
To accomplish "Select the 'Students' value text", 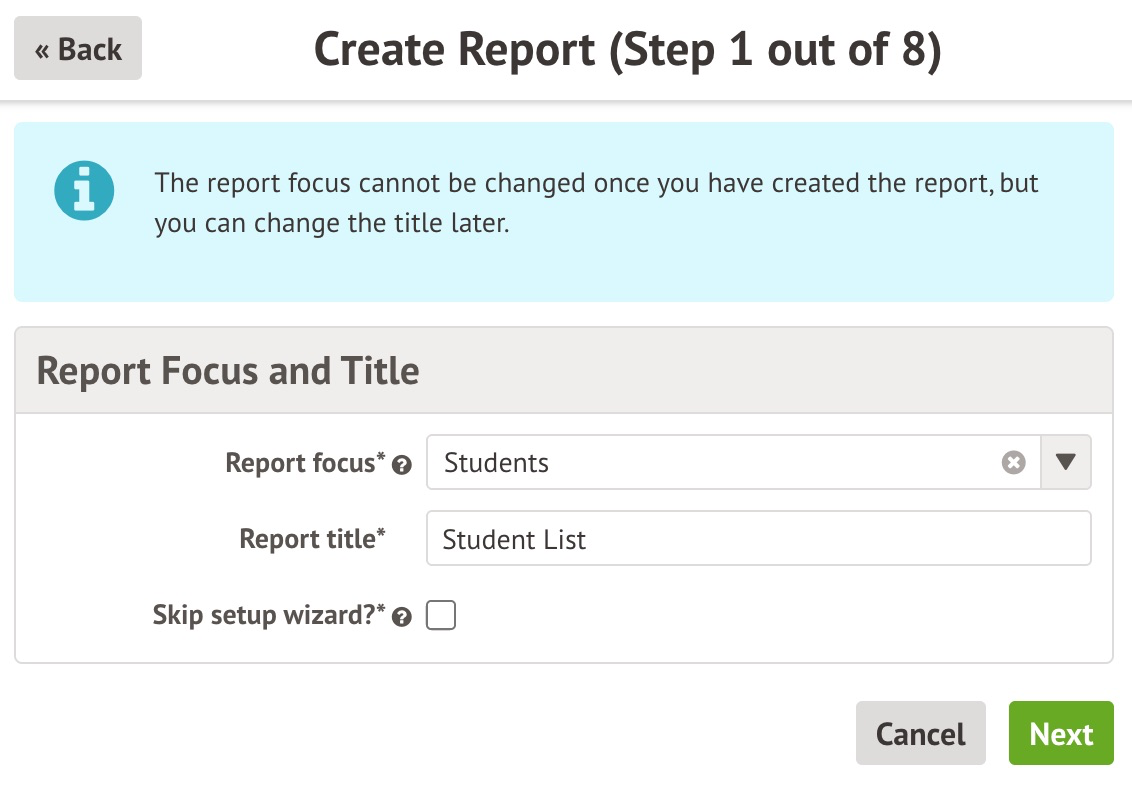I will (x=497, y=463).
